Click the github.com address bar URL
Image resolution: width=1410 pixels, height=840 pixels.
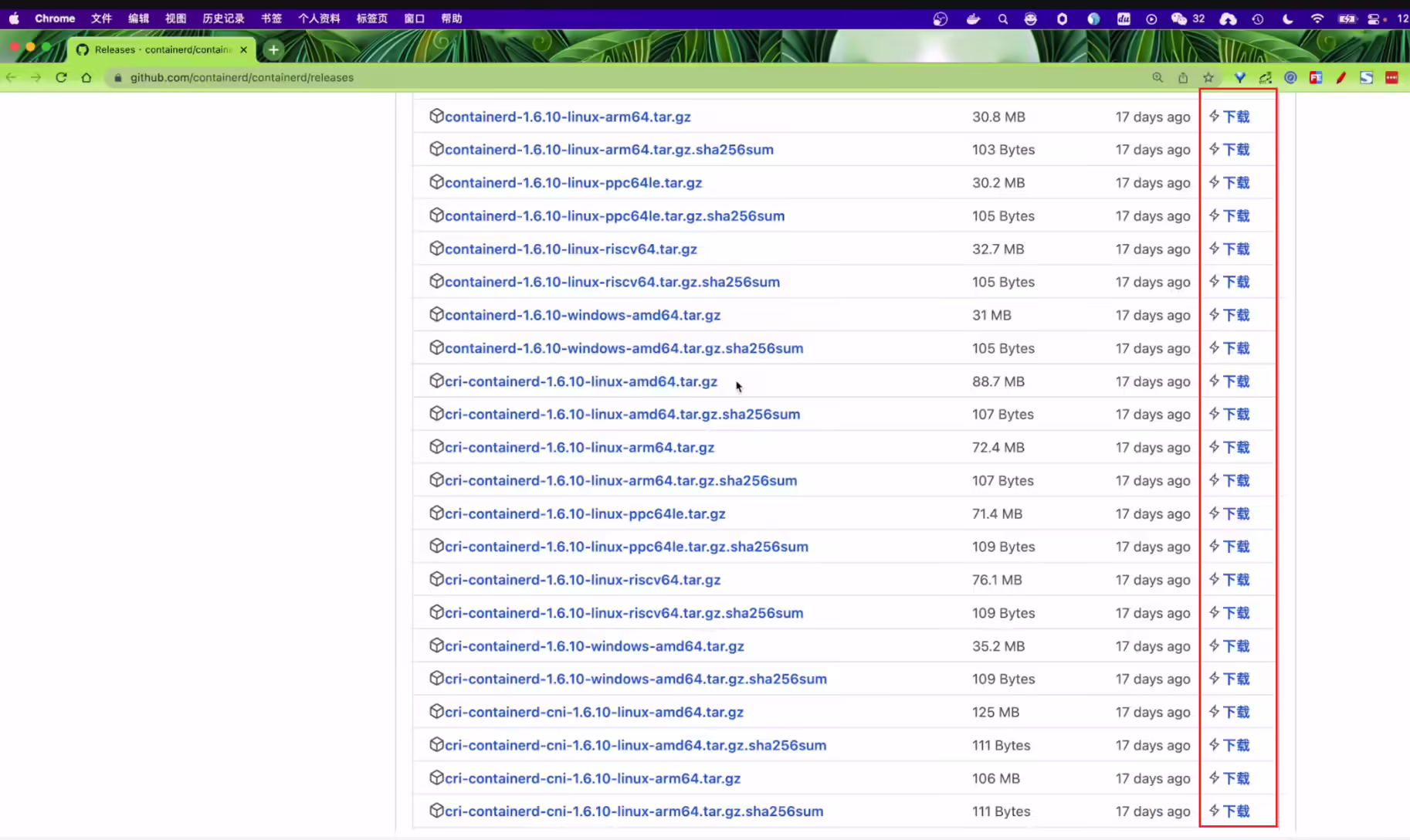(242, 77)
